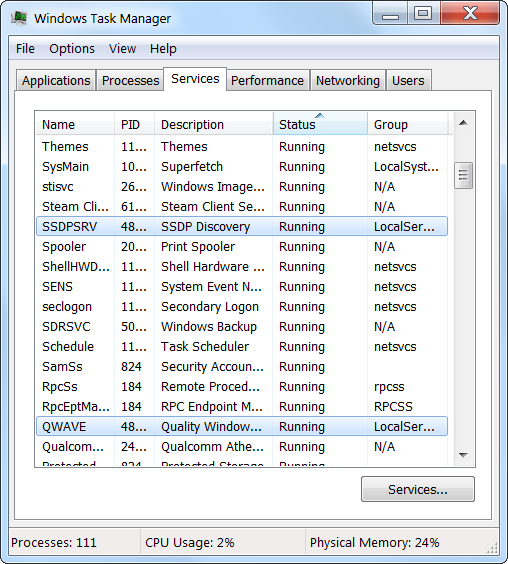Image resolution: width=508 pixels, height=564 pixels.
Task: Select the Services tab
Action: point(195,79)
